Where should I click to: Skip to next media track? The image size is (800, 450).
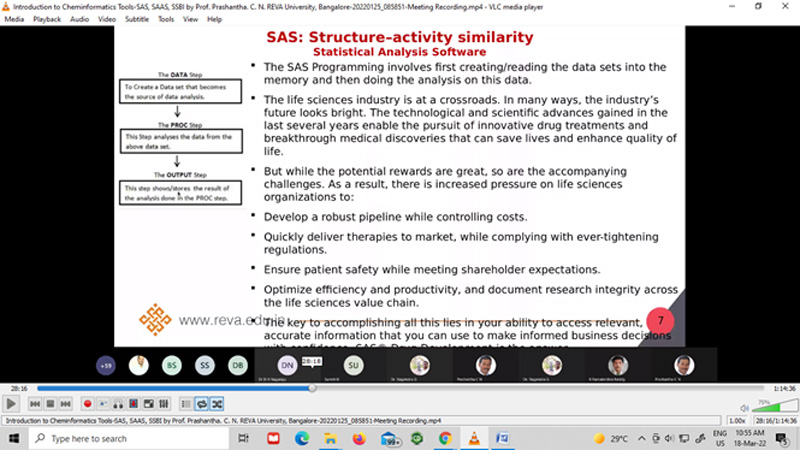point(65,404)
